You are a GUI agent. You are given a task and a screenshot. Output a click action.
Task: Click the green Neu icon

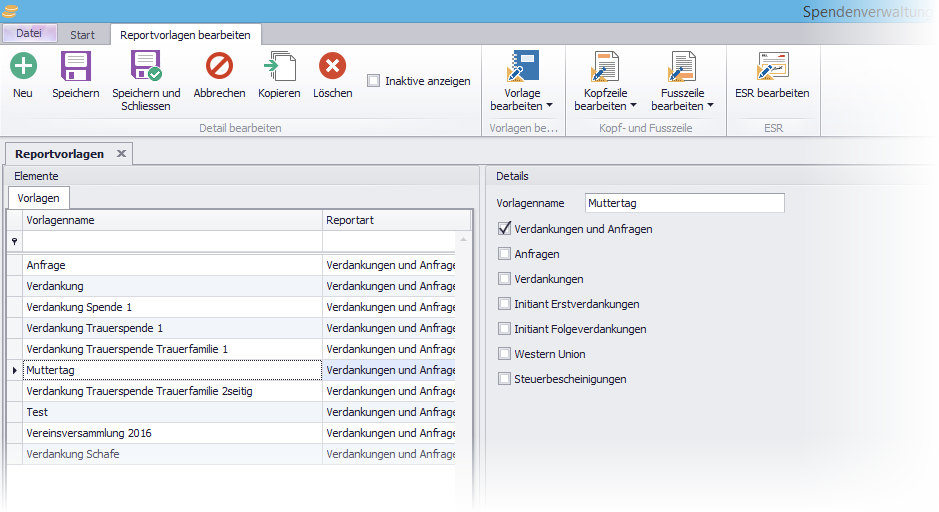pyautogui.click(x=23, y=67)
